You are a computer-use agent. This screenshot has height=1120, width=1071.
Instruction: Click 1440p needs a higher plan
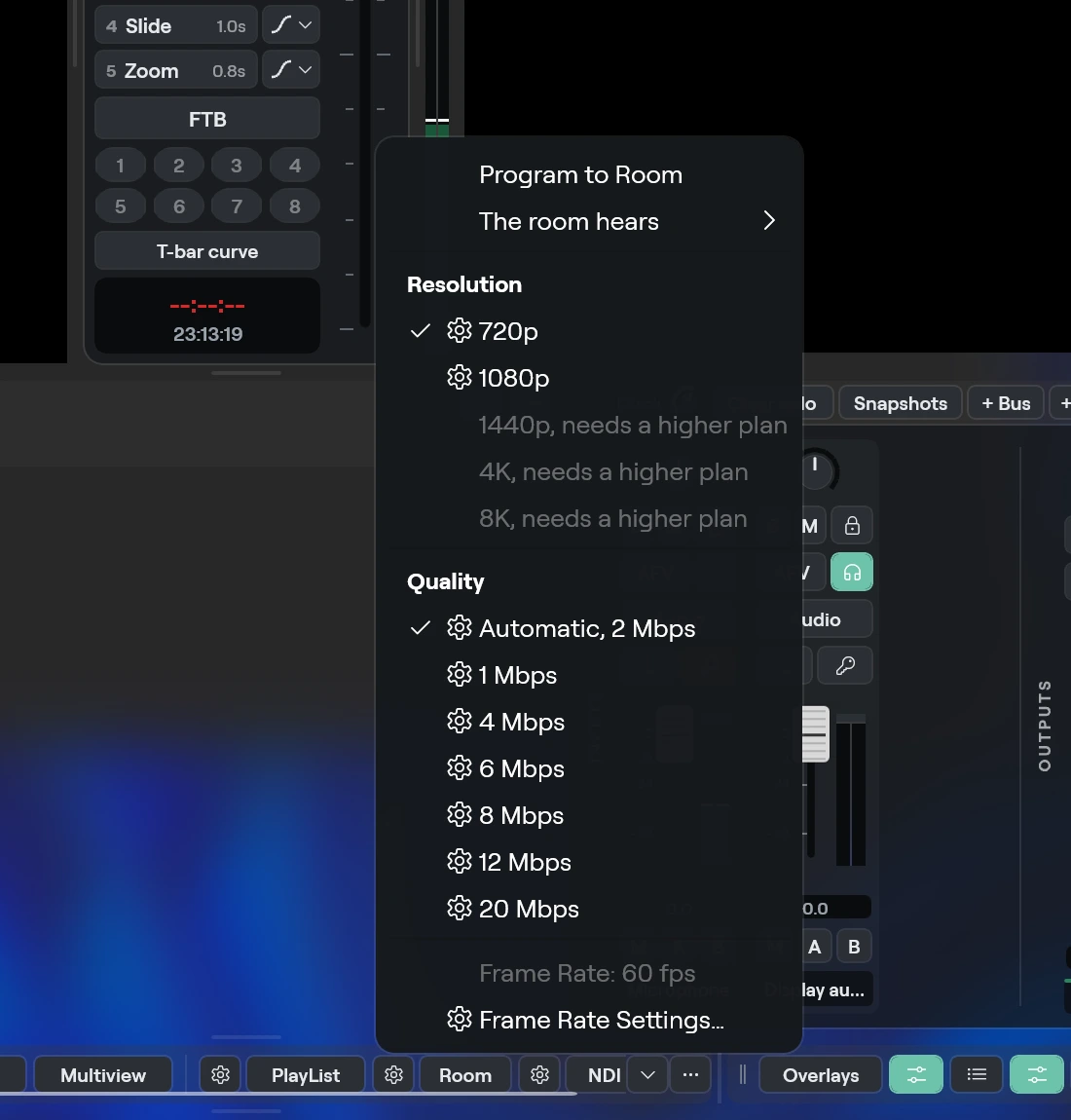tap(589, 425)
